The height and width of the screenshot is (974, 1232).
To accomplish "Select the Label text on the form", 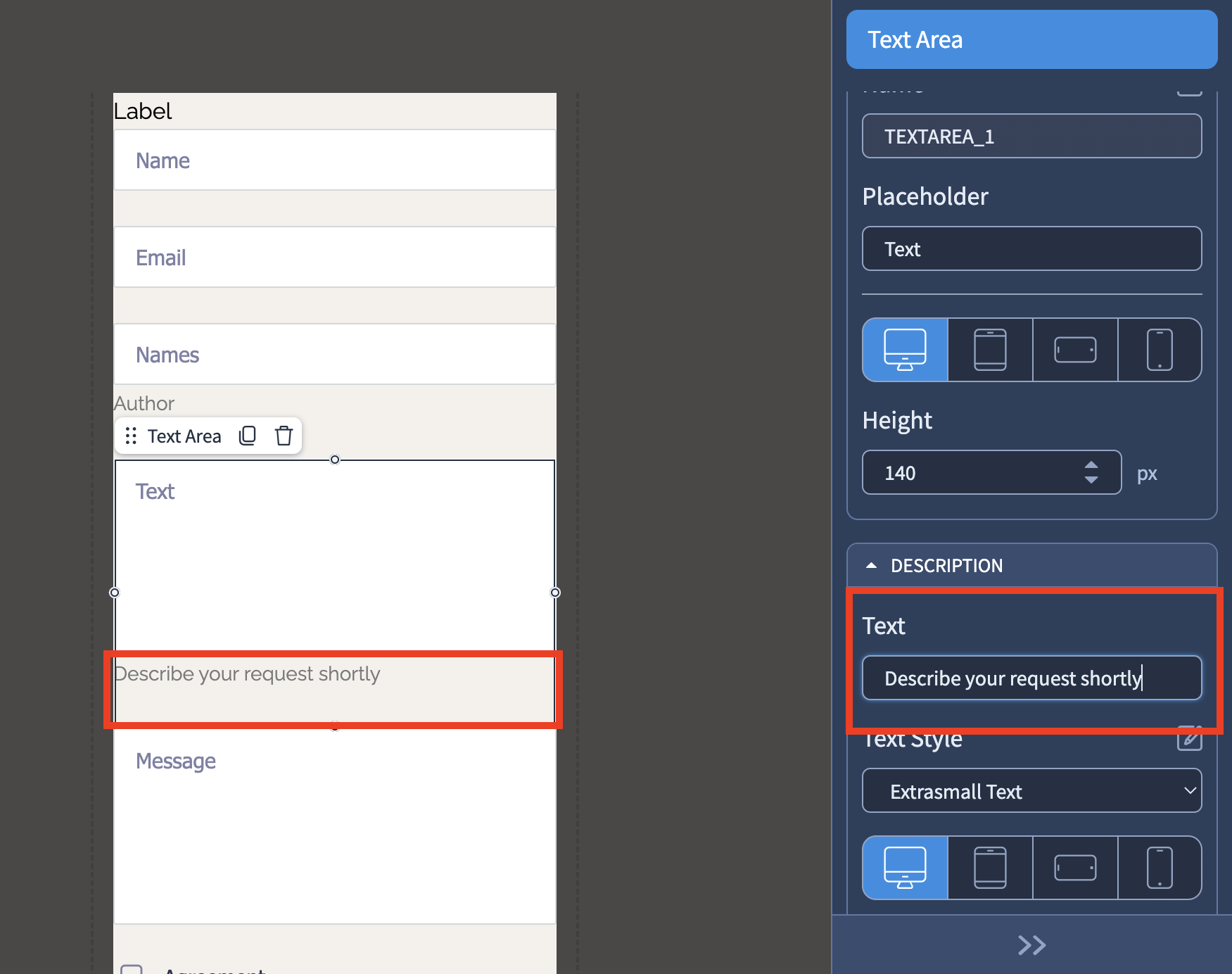I will (x=143, y=111).
